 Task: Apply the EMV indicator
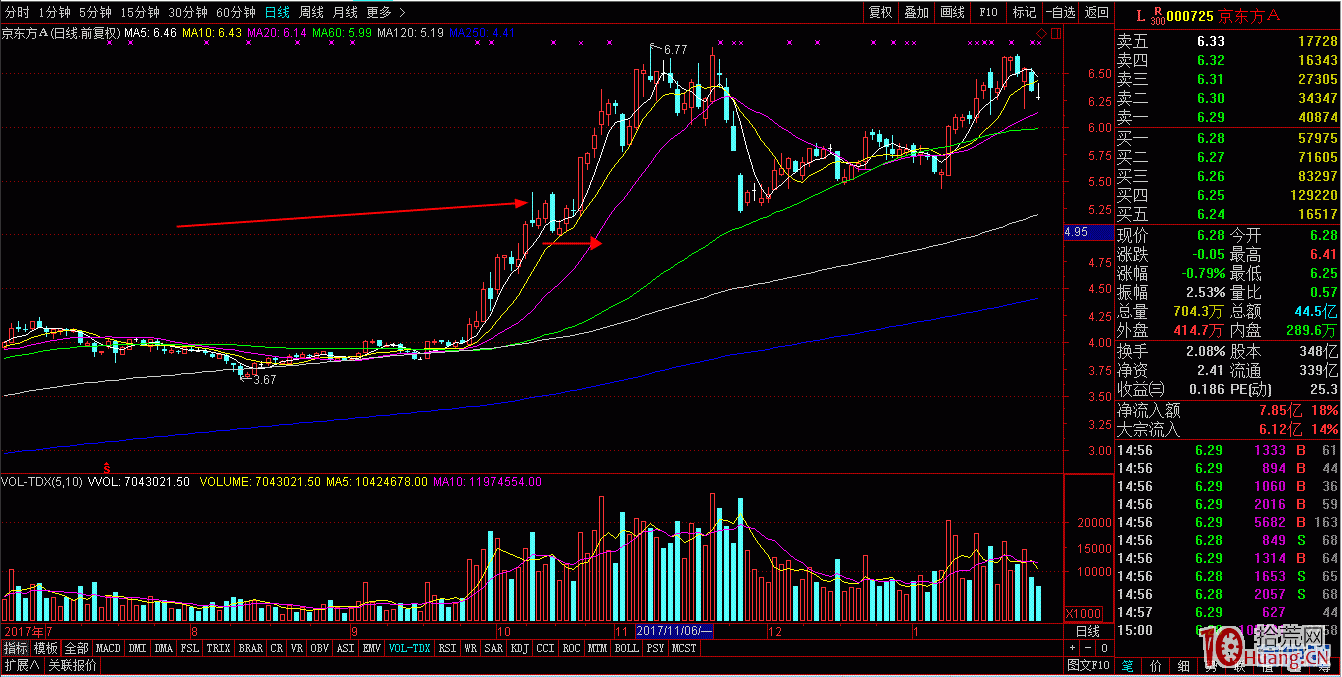[x=372, y=648]
